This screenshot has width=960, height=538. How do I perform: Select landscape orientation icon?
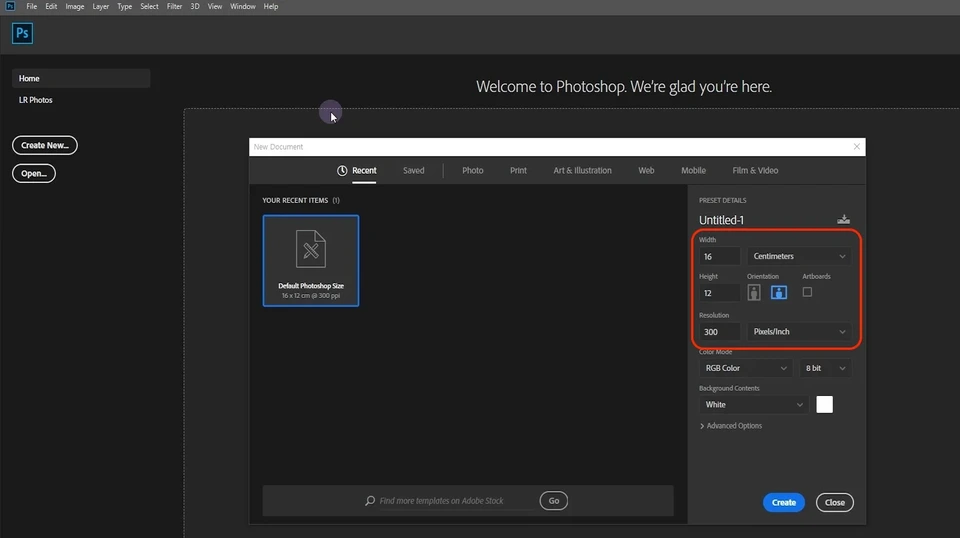pos(779,293)
